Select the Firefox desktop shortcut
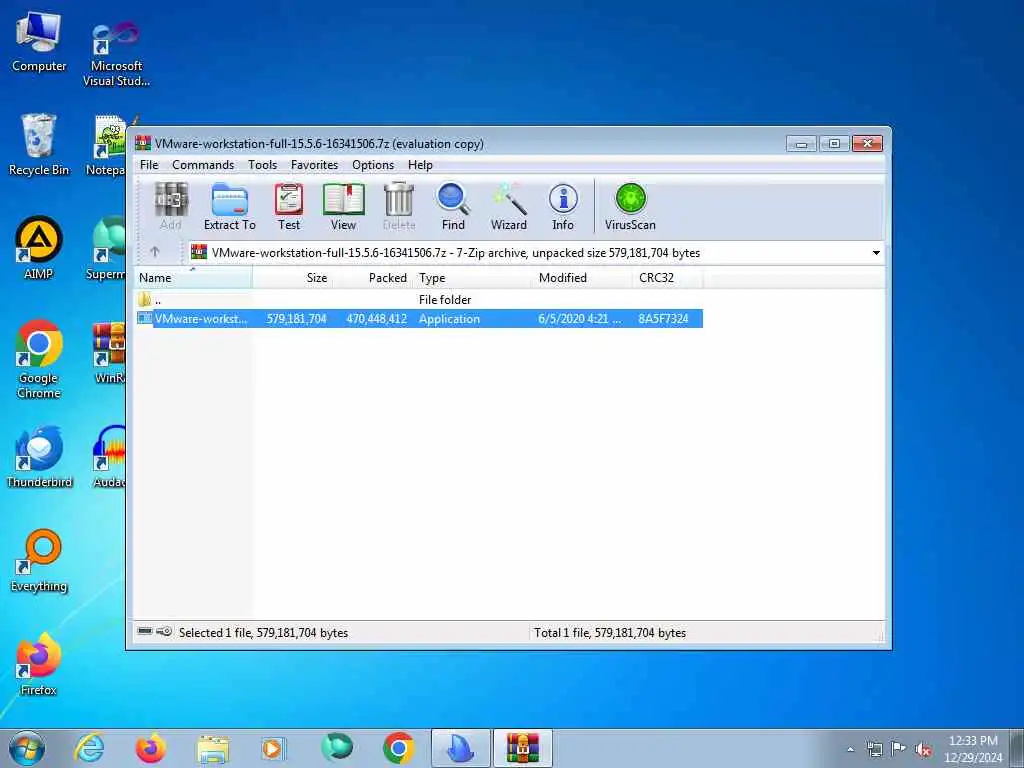The height and width of the screenshot is (768, 1024). (x=39, y=664)
